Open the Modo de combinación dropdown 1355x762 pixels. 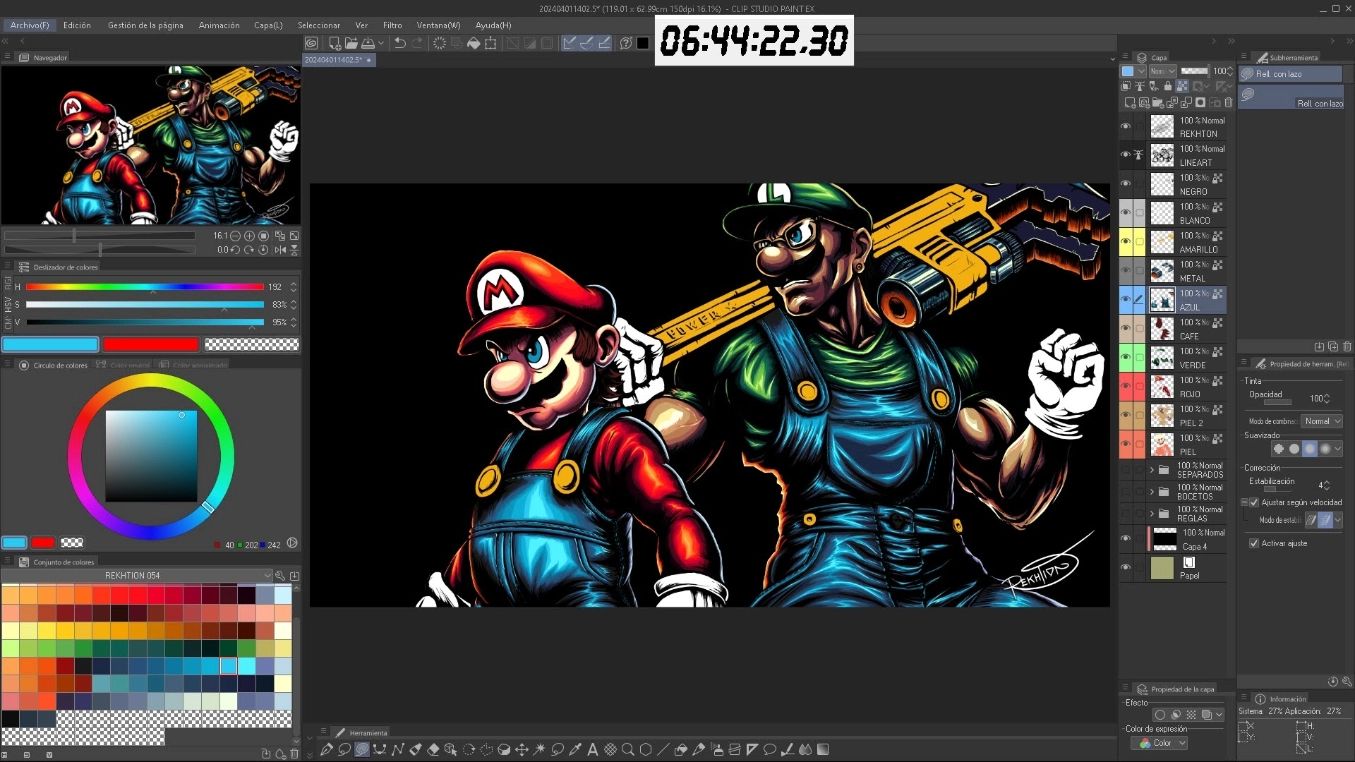[1322, 421]
